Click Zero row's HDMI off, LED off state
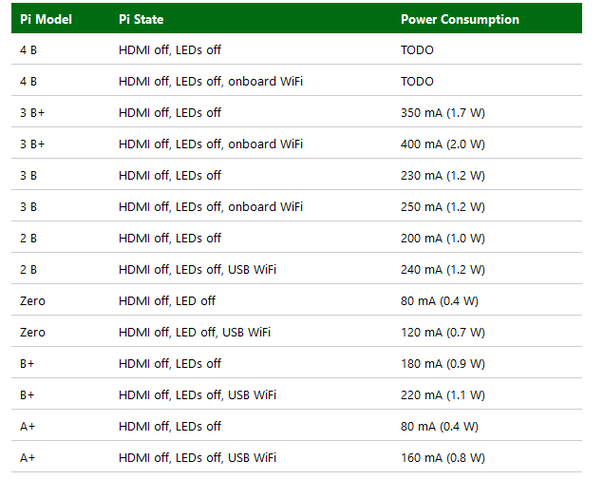The image size is (603, 480). tap(167, 301)
